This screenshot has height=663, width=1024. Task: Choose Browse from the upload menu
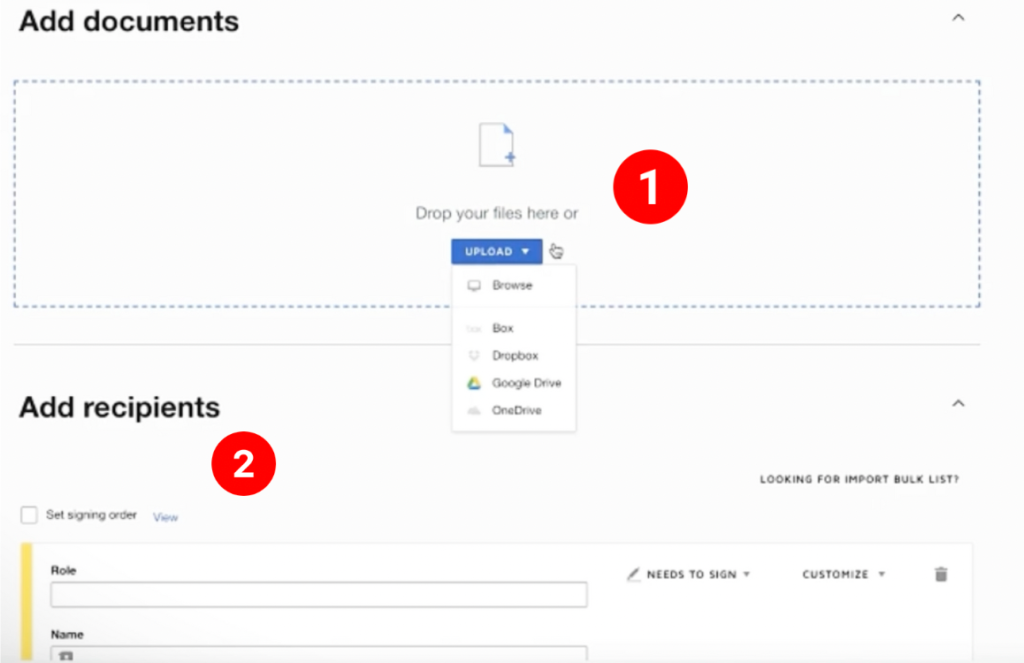[513, 285]
